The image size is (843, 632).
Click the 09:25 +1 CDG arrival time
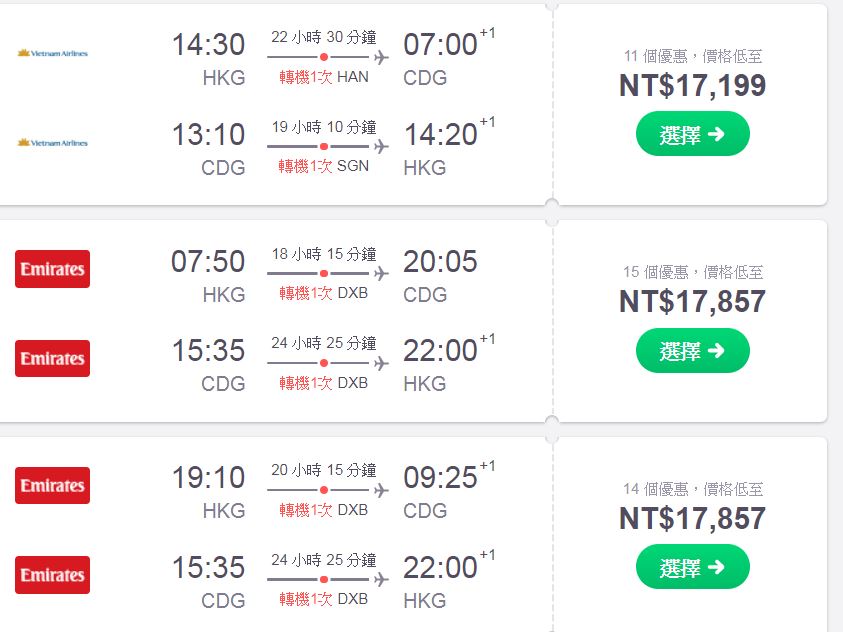coord(449,476)
